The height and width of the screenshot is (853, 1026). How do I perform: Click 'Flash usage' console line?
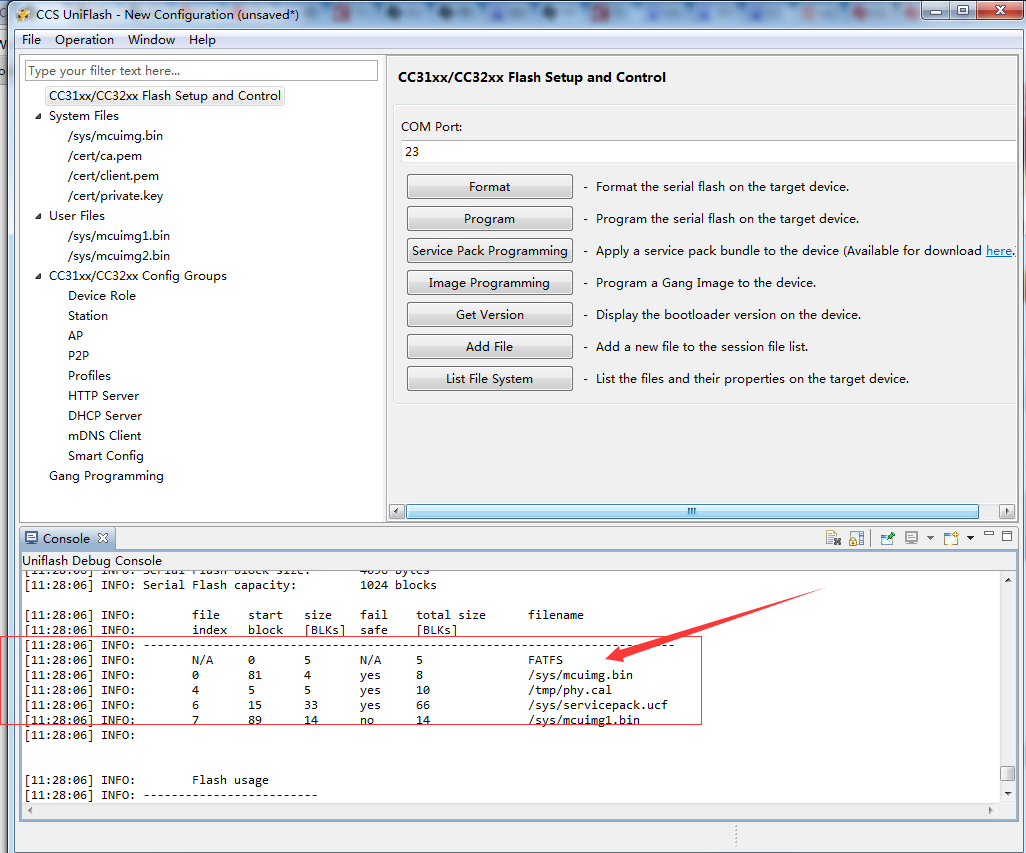[230, 780]
